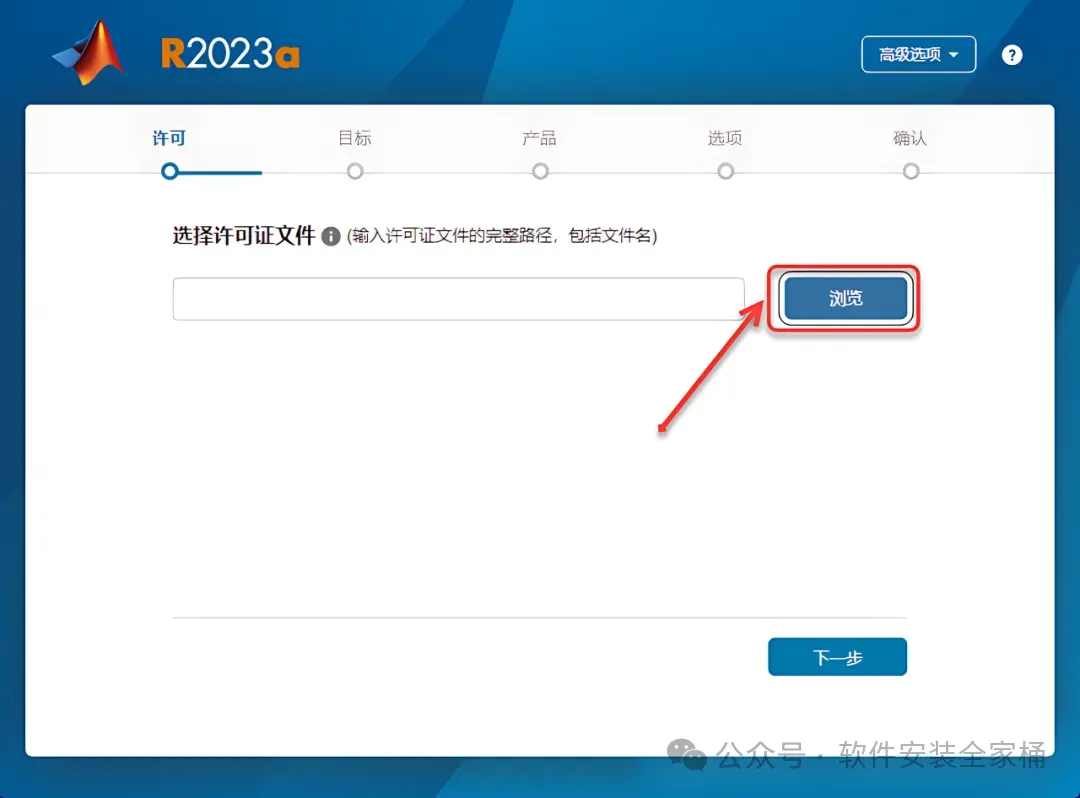Screen dimensions: 1080x798
Task: Click the MATLAB logo icon
Action: [89, 53]
